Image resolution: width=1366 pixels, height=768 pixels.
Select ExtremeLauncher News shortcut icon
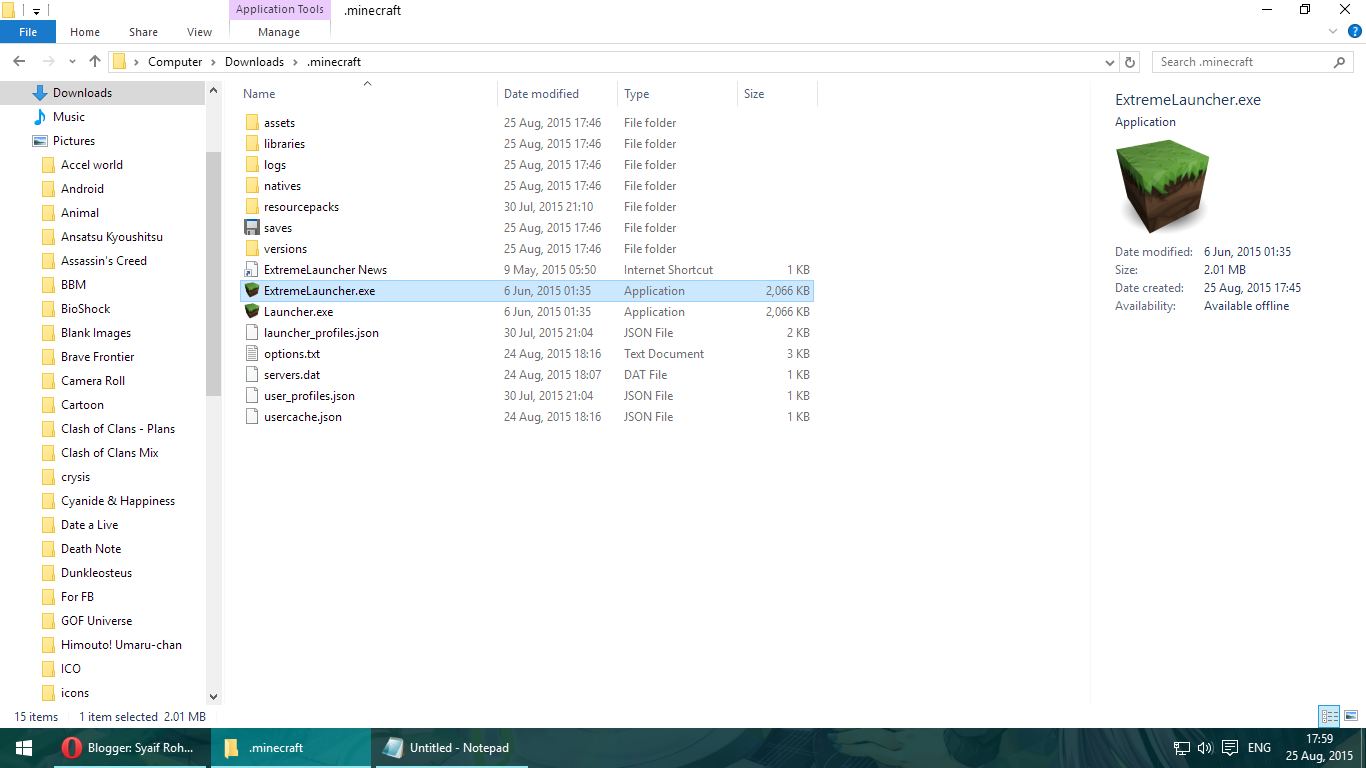[252, 270]
